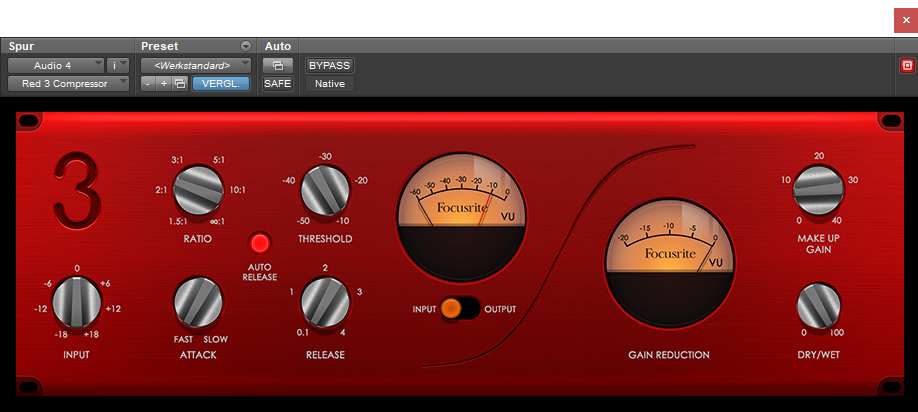The height and width of the screenshot is (412, 918).
Task: Click the INPUT label beside the switch
Action: coord(424,309)
